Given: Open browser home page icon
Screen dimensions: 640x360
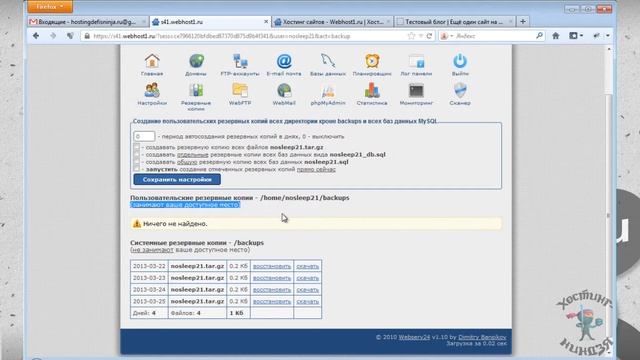Looking at the screenshot, I should click(556, 36).
